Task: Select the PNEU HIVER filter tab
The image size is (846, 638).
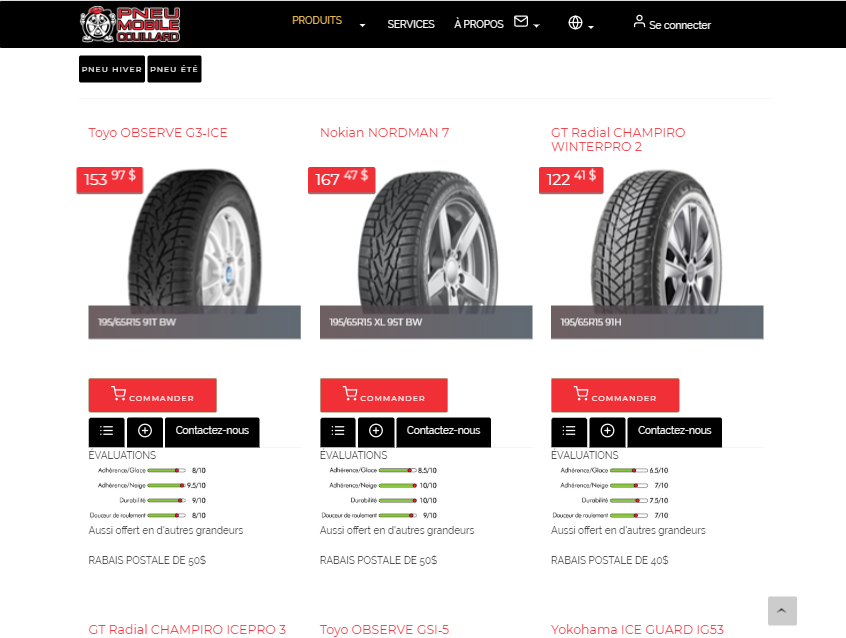Action: (112, 69)
